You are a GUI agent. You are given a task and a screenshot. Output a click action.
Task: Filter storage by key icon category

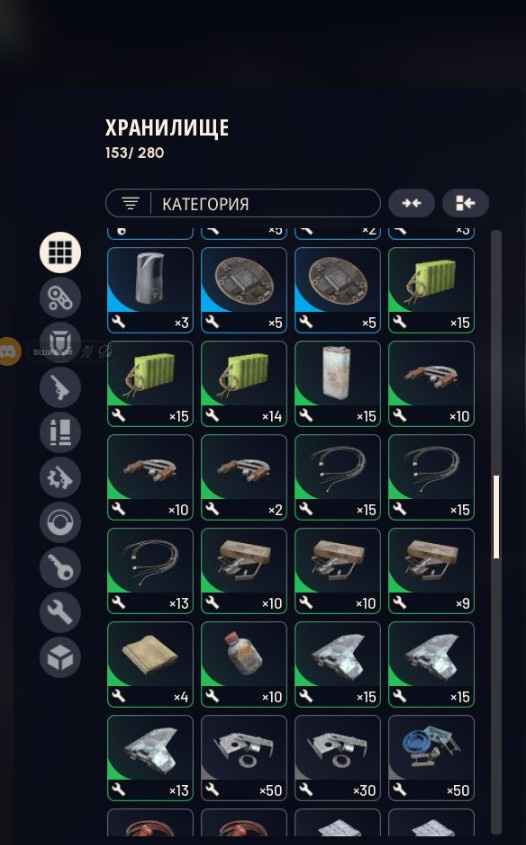coord(60,567)
